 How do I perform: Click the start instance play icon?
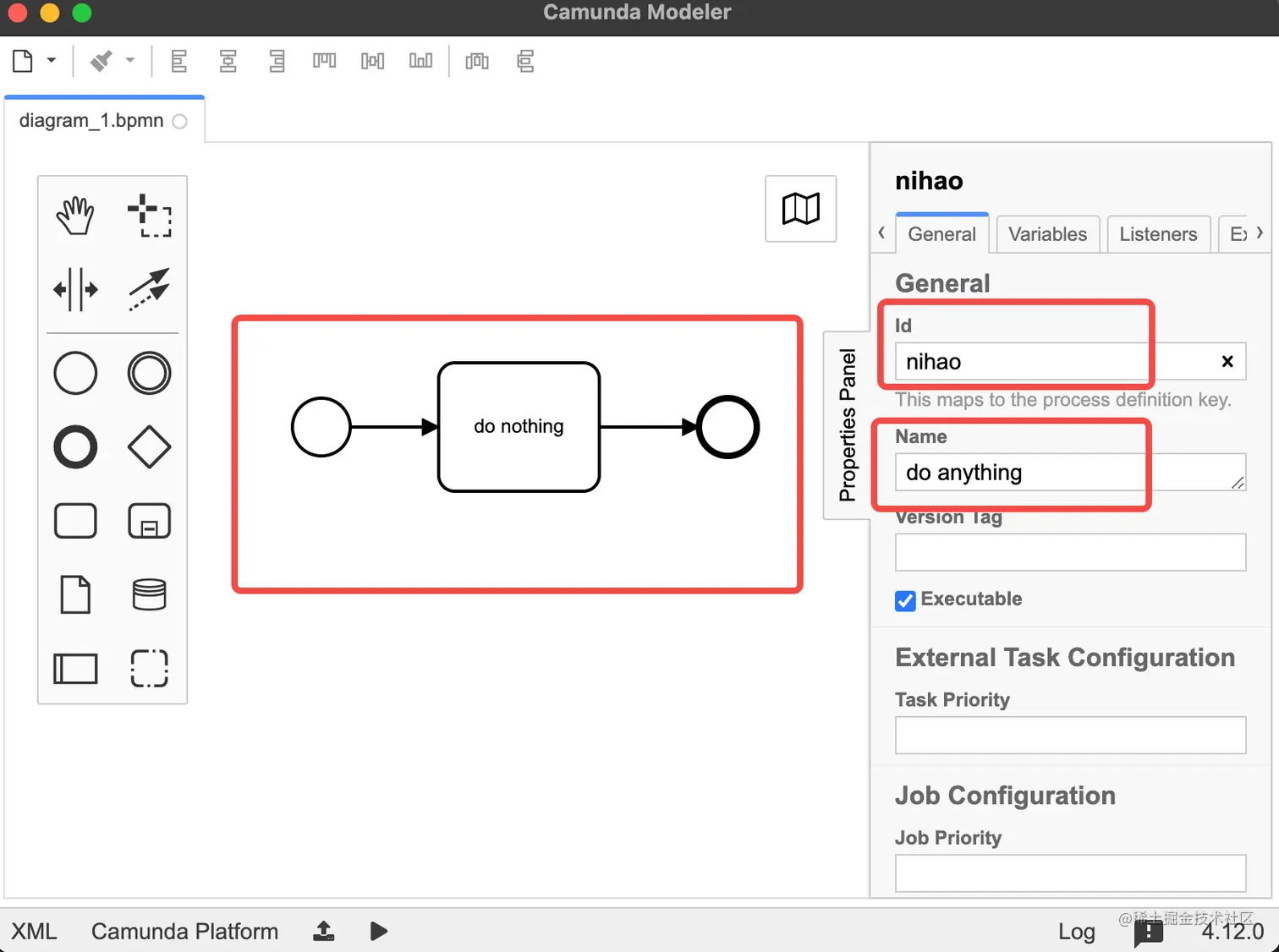pyautogui.click(x=379, y=931)
